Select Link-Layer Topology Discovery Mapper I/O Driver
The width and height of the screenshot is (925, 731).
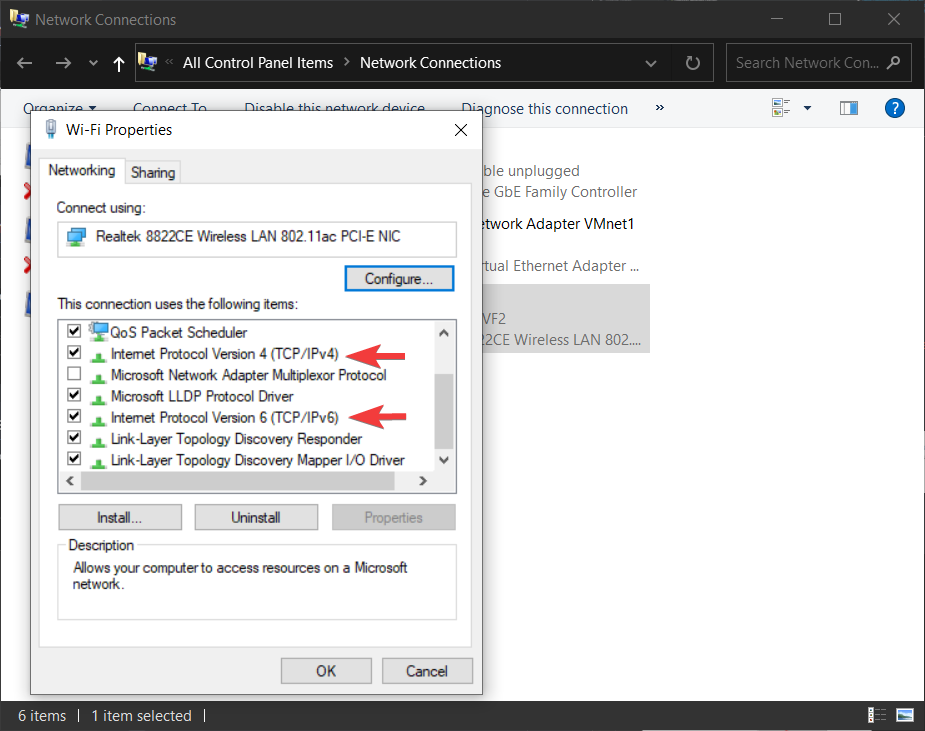coord(258,460)
